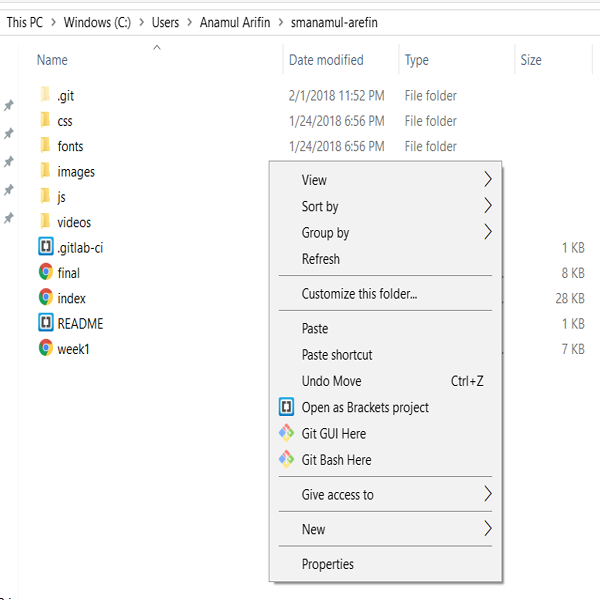
Task: Expand the View submenu arrow
Action: (488, 180)
